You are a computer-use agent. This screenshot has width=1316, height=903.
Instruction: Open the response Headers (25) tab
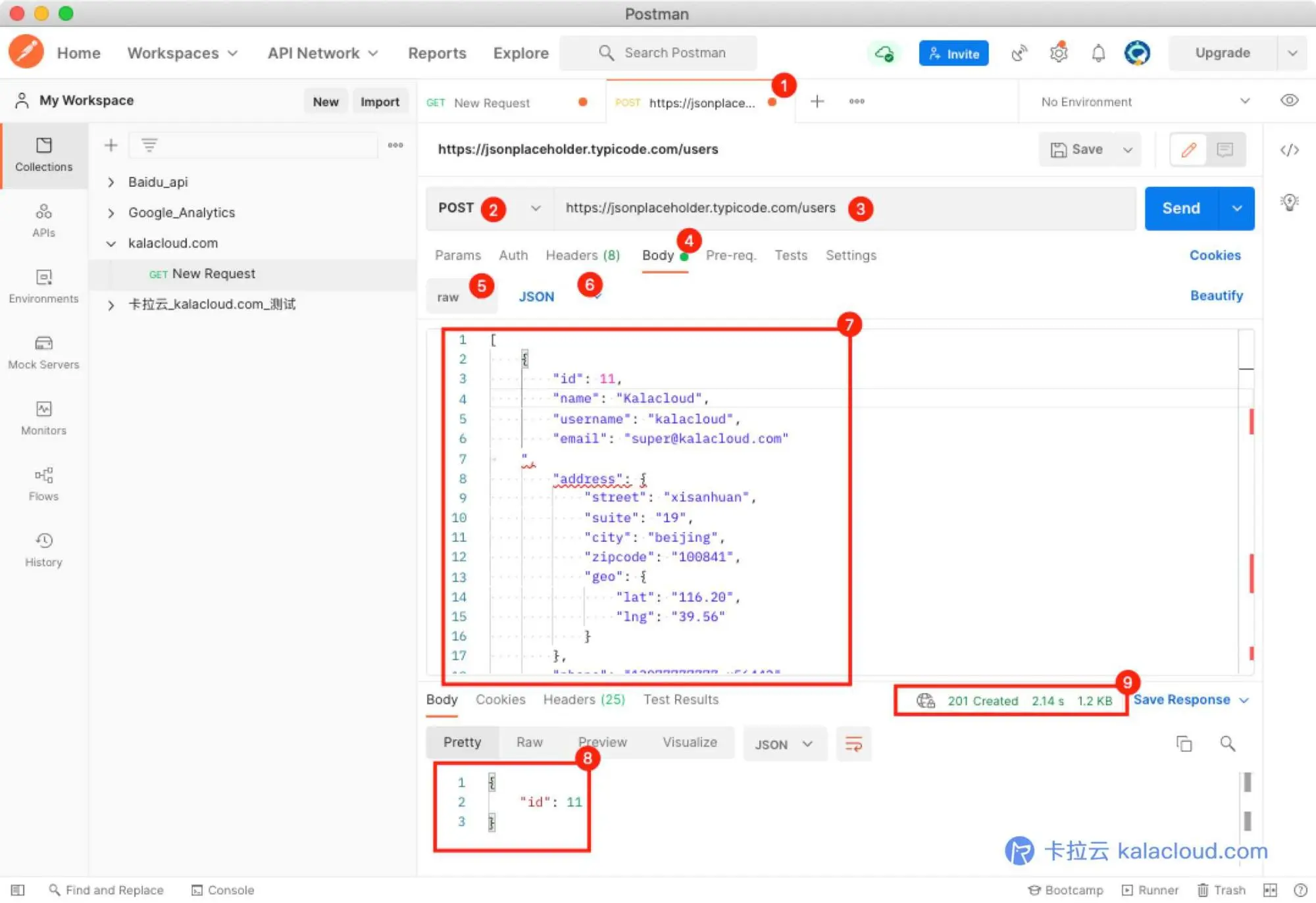pyautogui.click(x=584, y=700)
